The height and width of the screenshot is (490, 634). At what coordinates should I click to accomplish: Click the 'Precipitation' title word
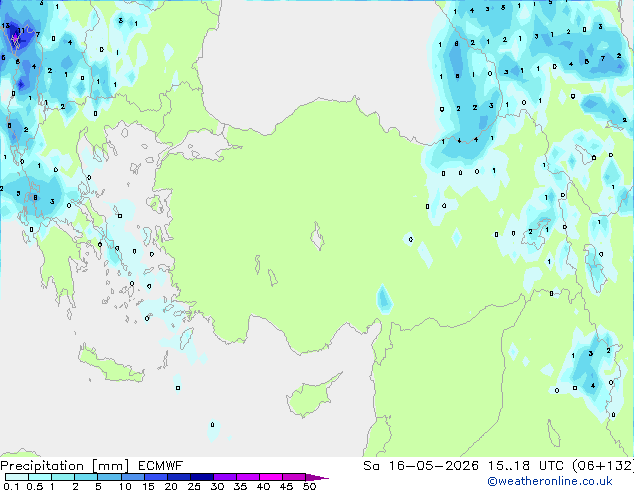click(42, 466)
